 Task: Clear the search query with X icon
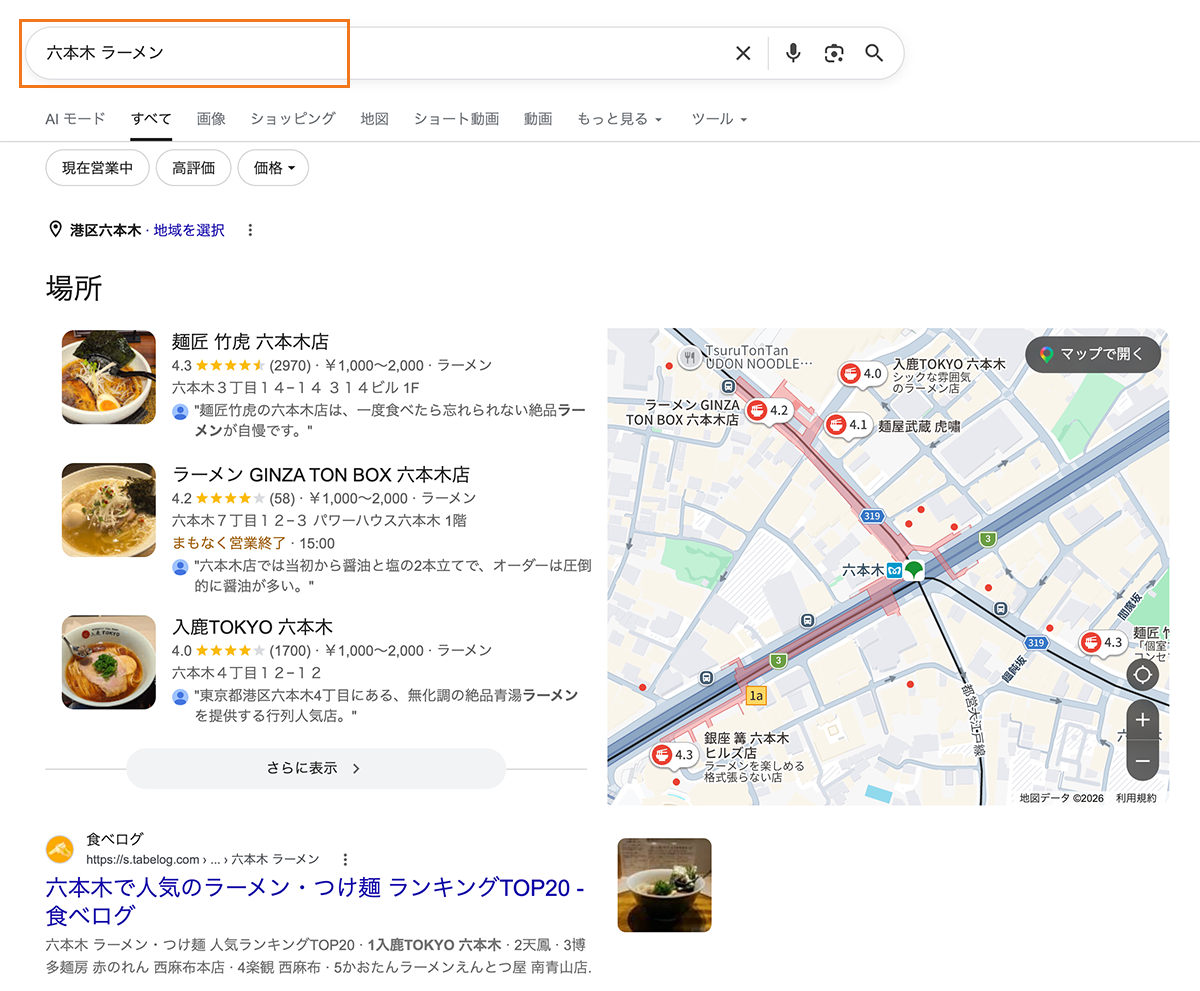pyautogui.click(x=743, y=53)
